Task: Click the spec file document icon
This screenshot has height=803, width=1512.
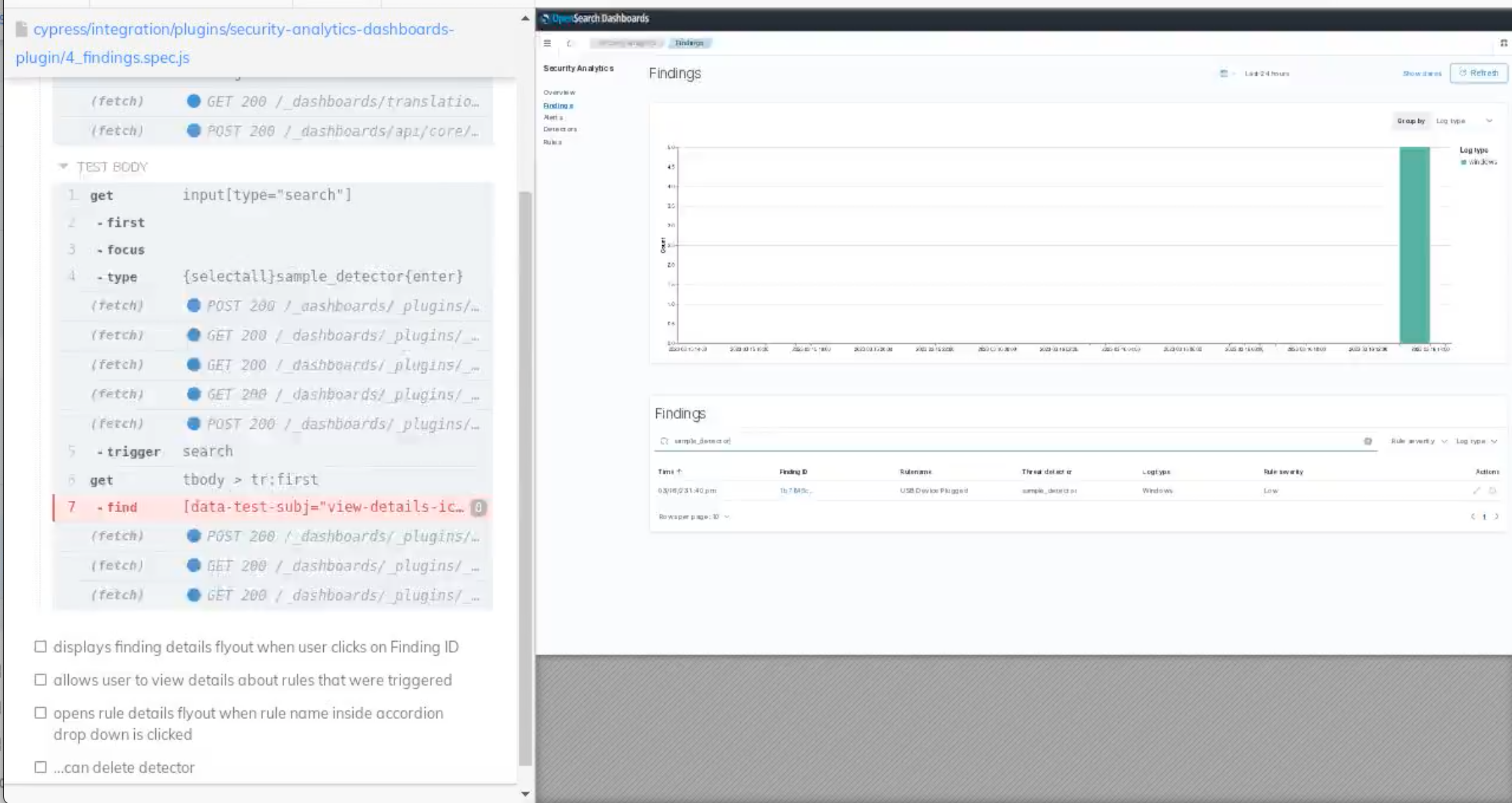Action: click(x=21, y=29)
